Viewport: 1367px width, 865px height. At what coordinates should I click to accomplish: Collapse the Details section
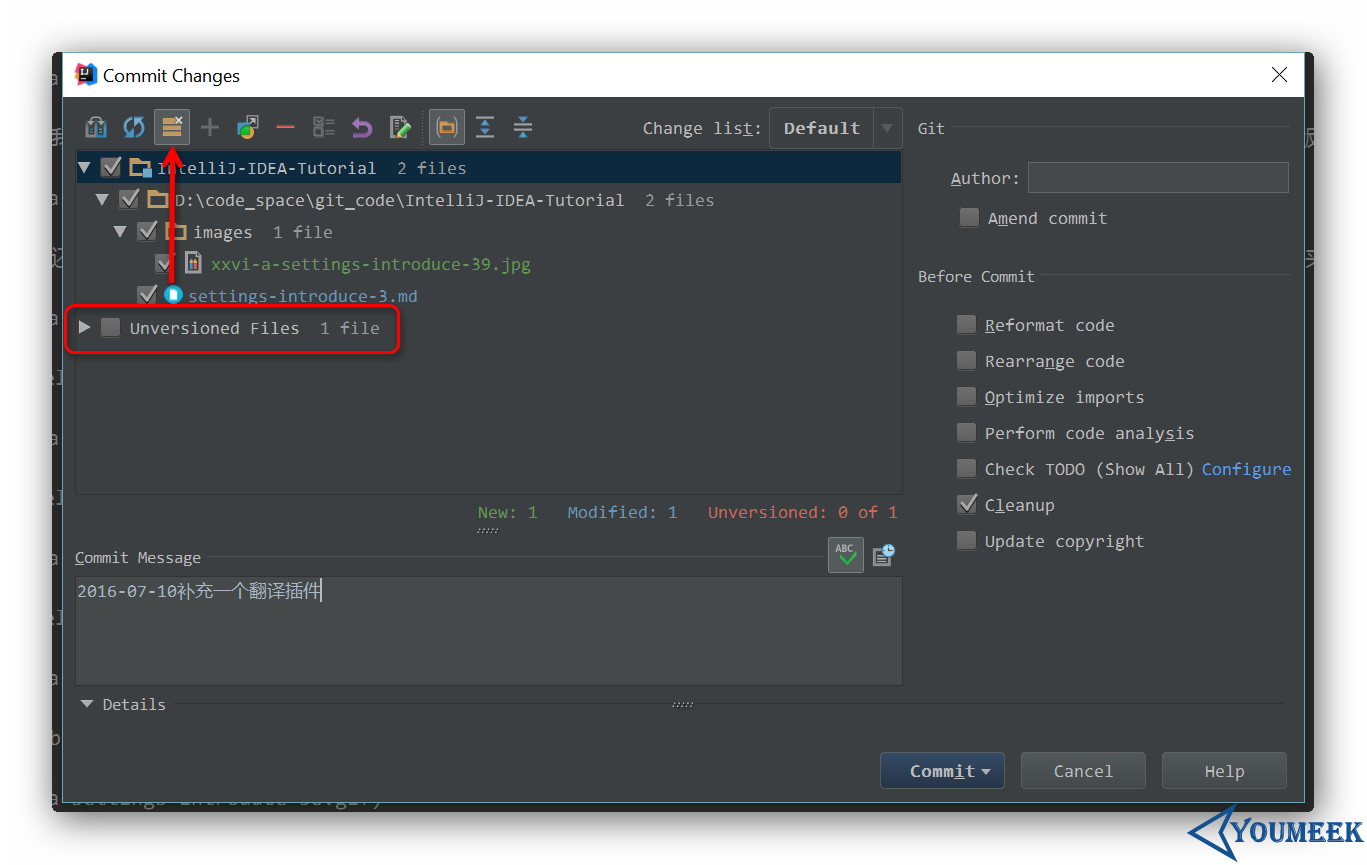(x=87, y=704)
